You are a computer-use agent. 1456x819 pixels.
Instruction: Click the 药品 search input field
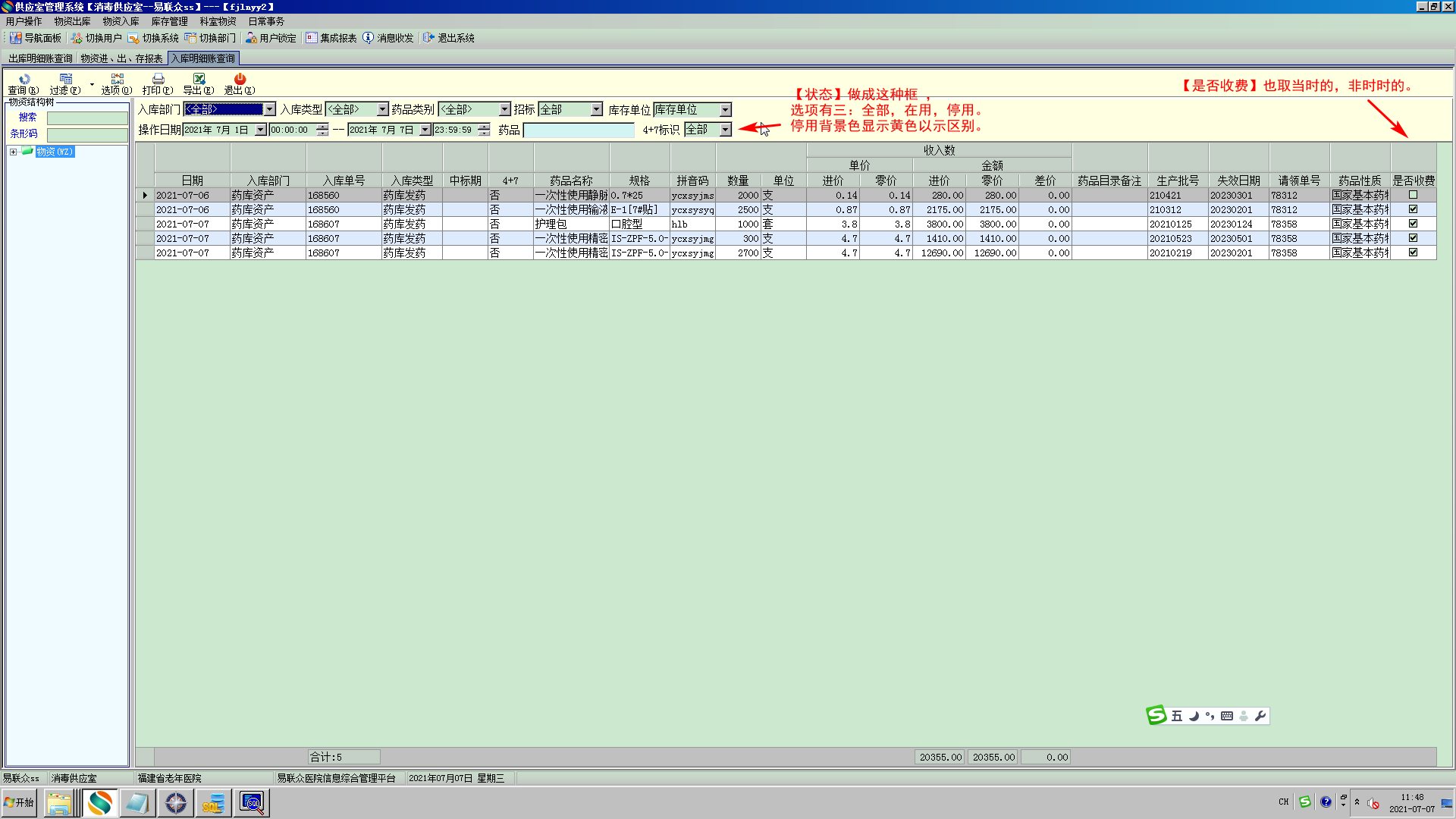pyautogui.click(x=579, y=130)
